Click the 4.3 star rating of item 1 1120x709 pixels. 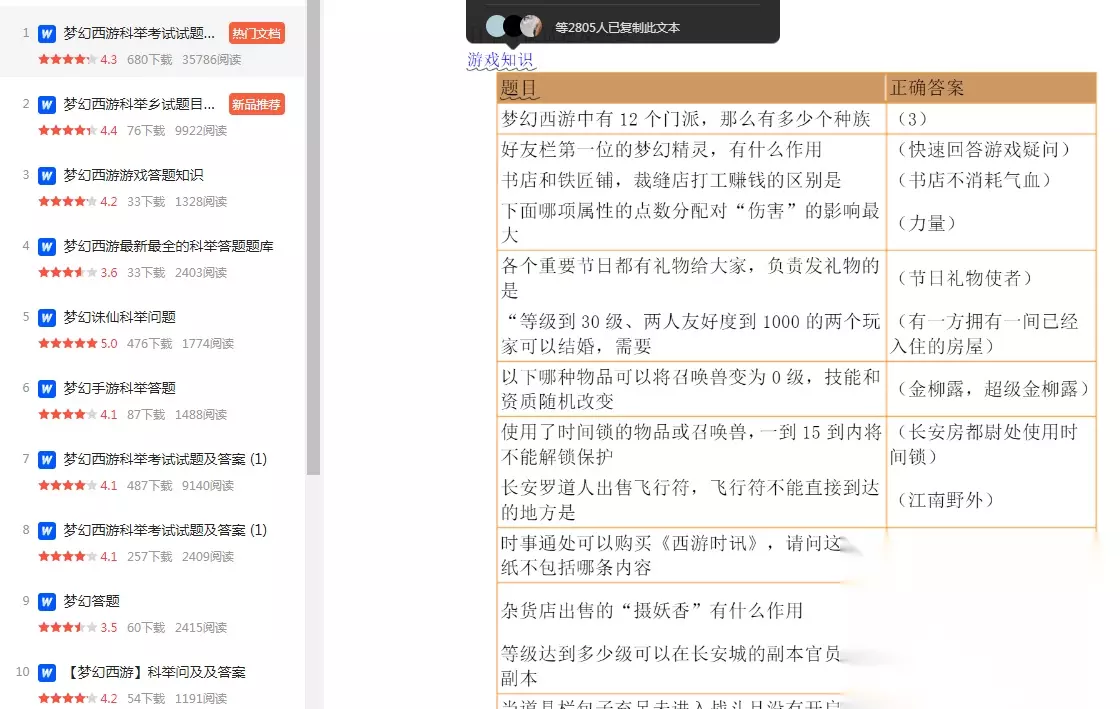pyautogui.click(x=78, y=60)
